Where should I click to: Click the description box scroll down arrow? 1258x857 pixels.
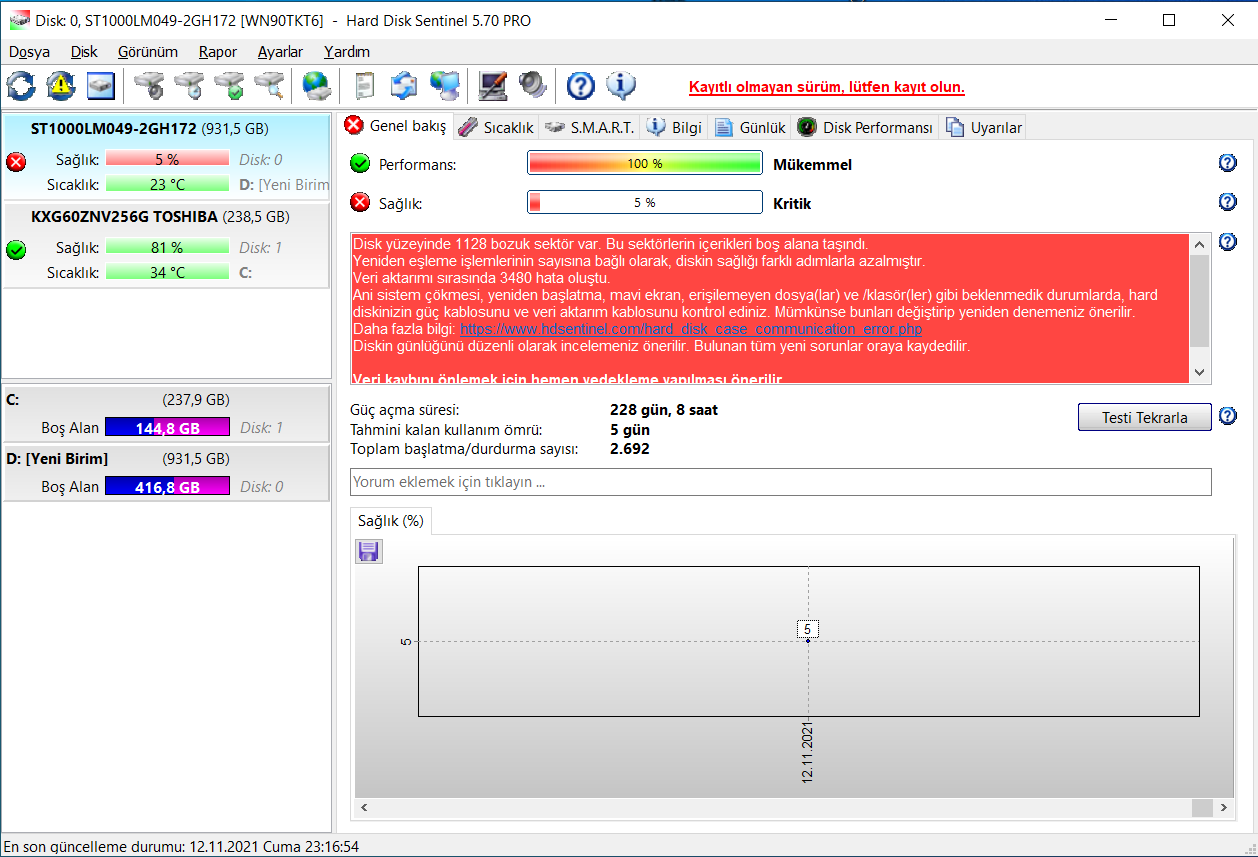pyautogui.click(x=1200, y=372)
